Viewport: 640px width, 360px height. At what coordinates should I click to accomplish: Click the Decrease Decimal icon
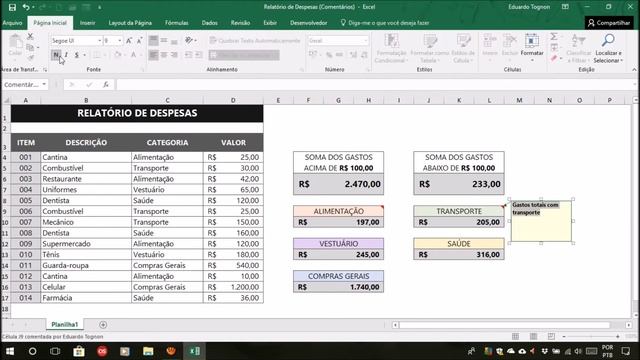(364, 55)
